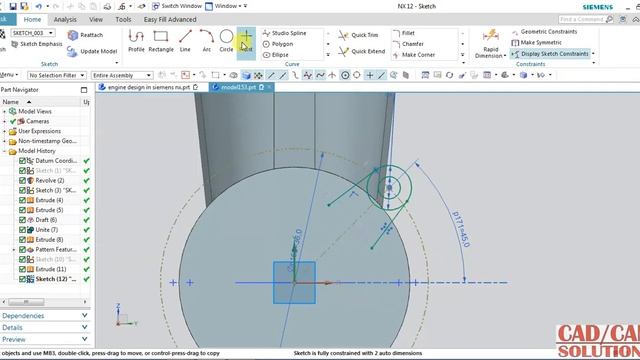
Task: Click the Find a Command search field
Action: pos(582,19)
